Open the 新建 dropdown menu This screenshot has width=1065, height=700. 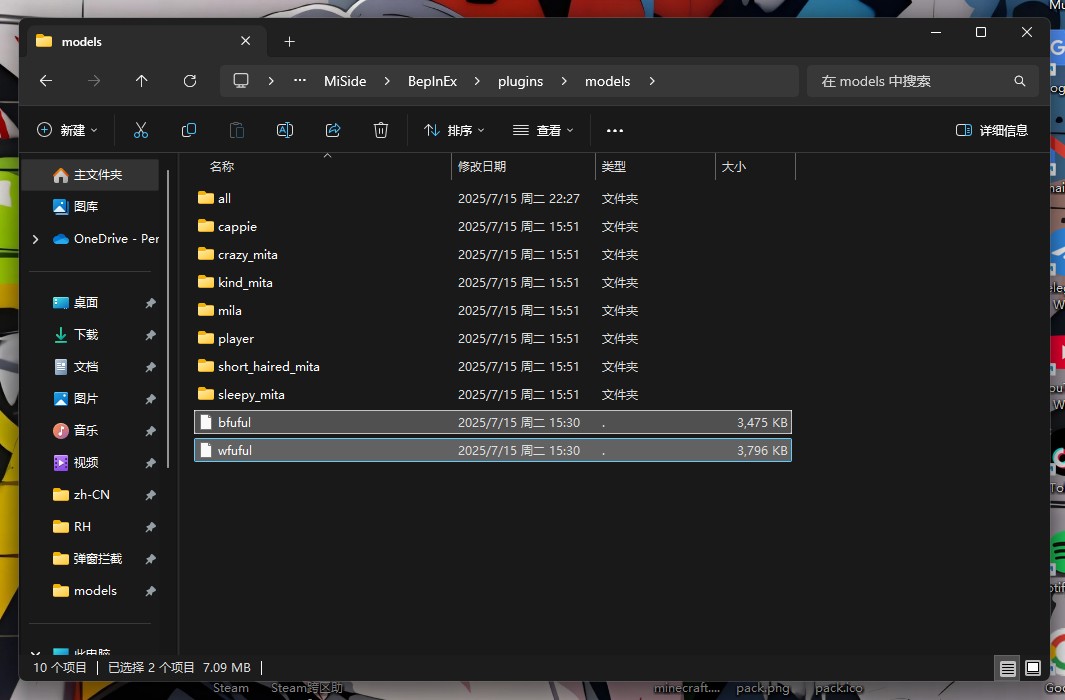click(66, 130)
